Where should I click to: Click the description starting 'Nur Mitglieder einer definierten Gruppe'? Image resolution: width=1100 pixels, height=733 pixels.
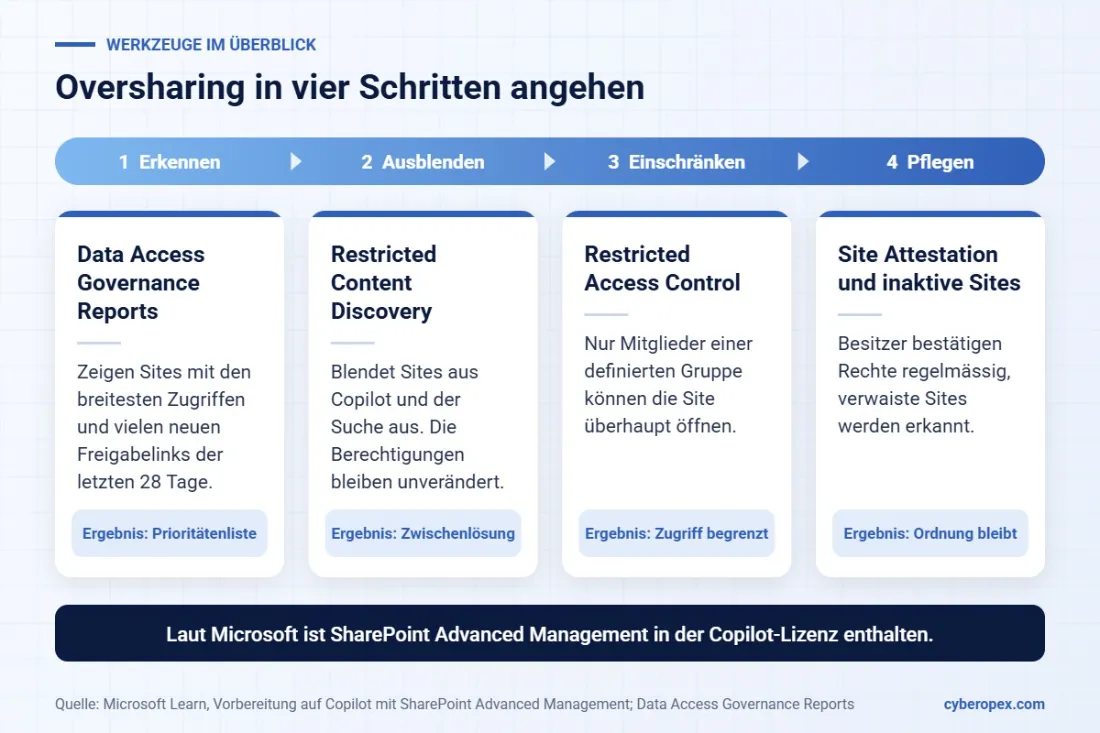coord(669,384)
